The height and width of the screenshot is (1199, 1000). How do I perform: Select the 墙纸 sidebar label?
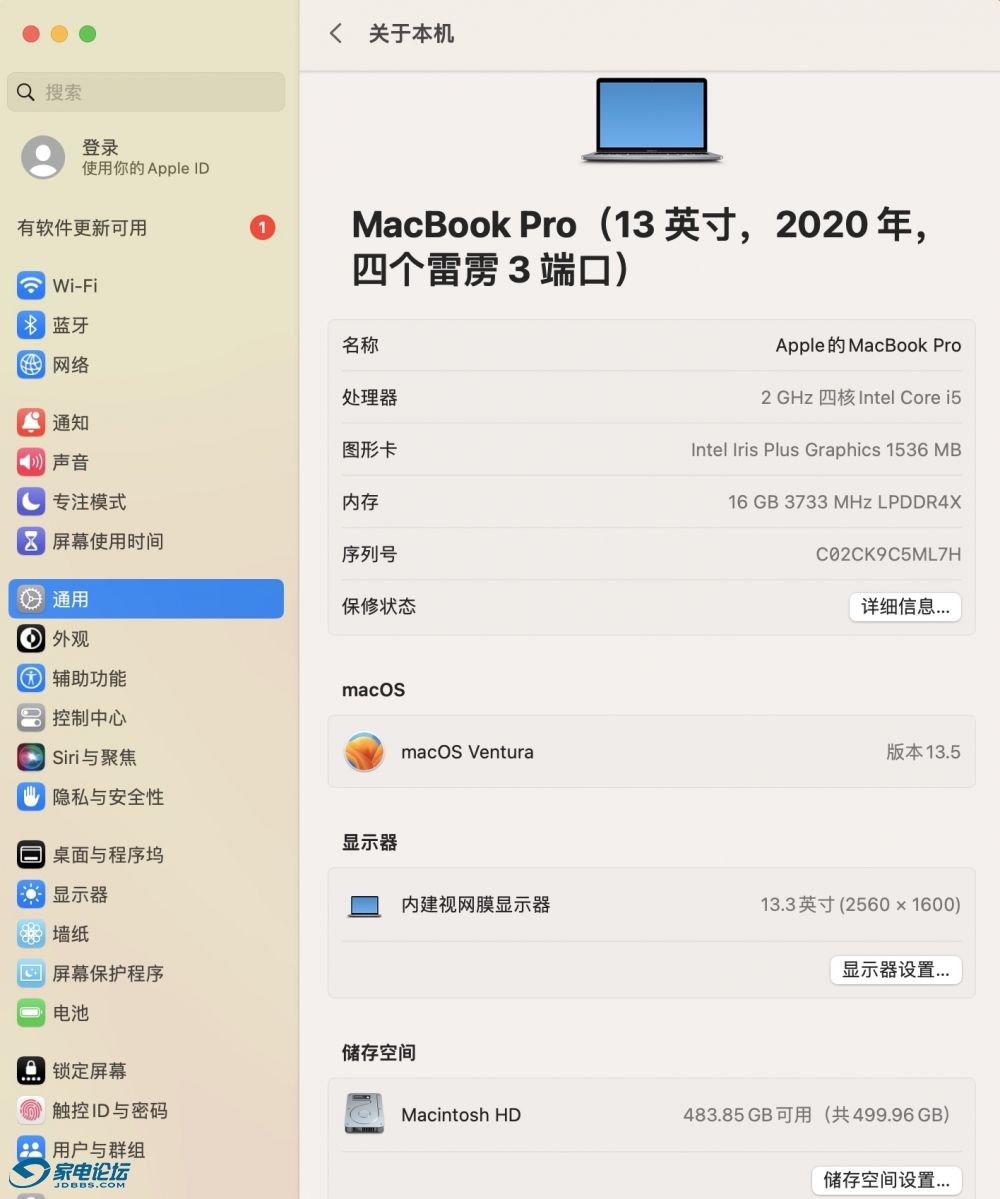[x=70, y=934]
